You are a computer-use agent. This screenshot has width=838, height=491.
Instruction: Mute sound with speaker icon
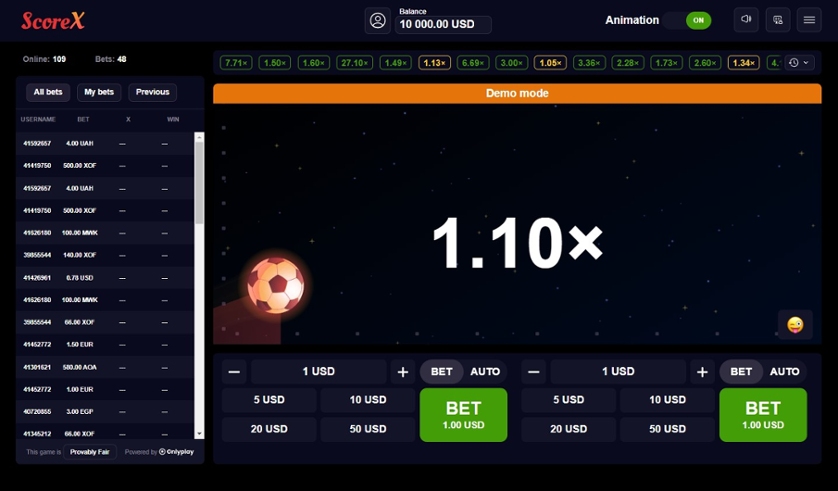[x=746, y=20]
